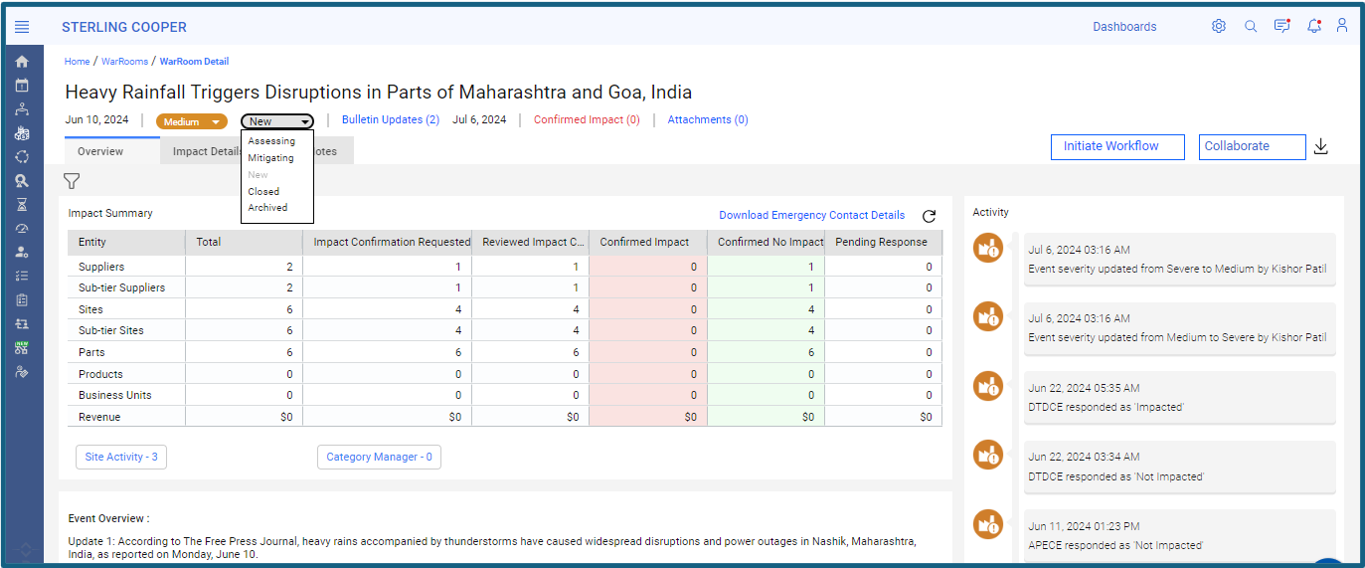The height and width of the screenshot is (568, 1365).
Task: Open settings gear in top bar
Action: 1218,27
